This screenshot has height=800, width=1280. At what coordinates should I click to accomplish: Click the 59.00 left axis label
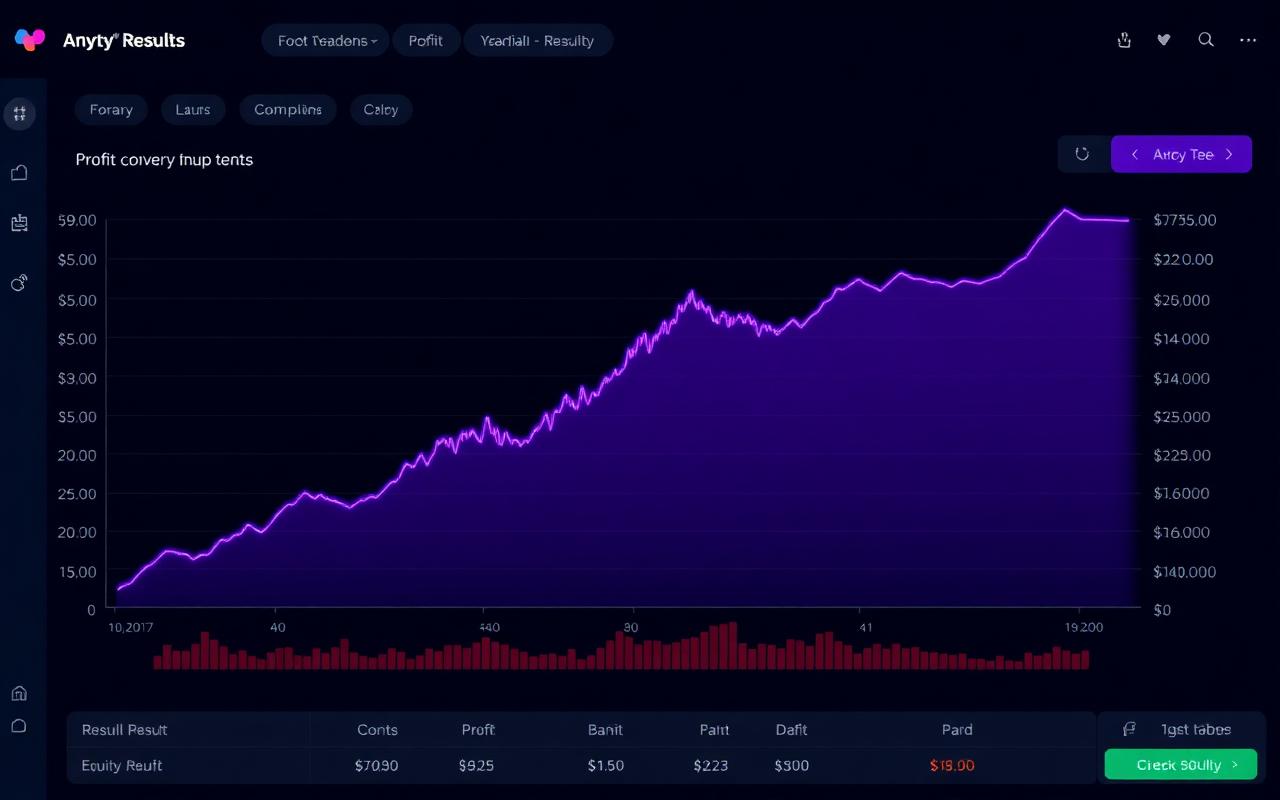coord(77,220)
